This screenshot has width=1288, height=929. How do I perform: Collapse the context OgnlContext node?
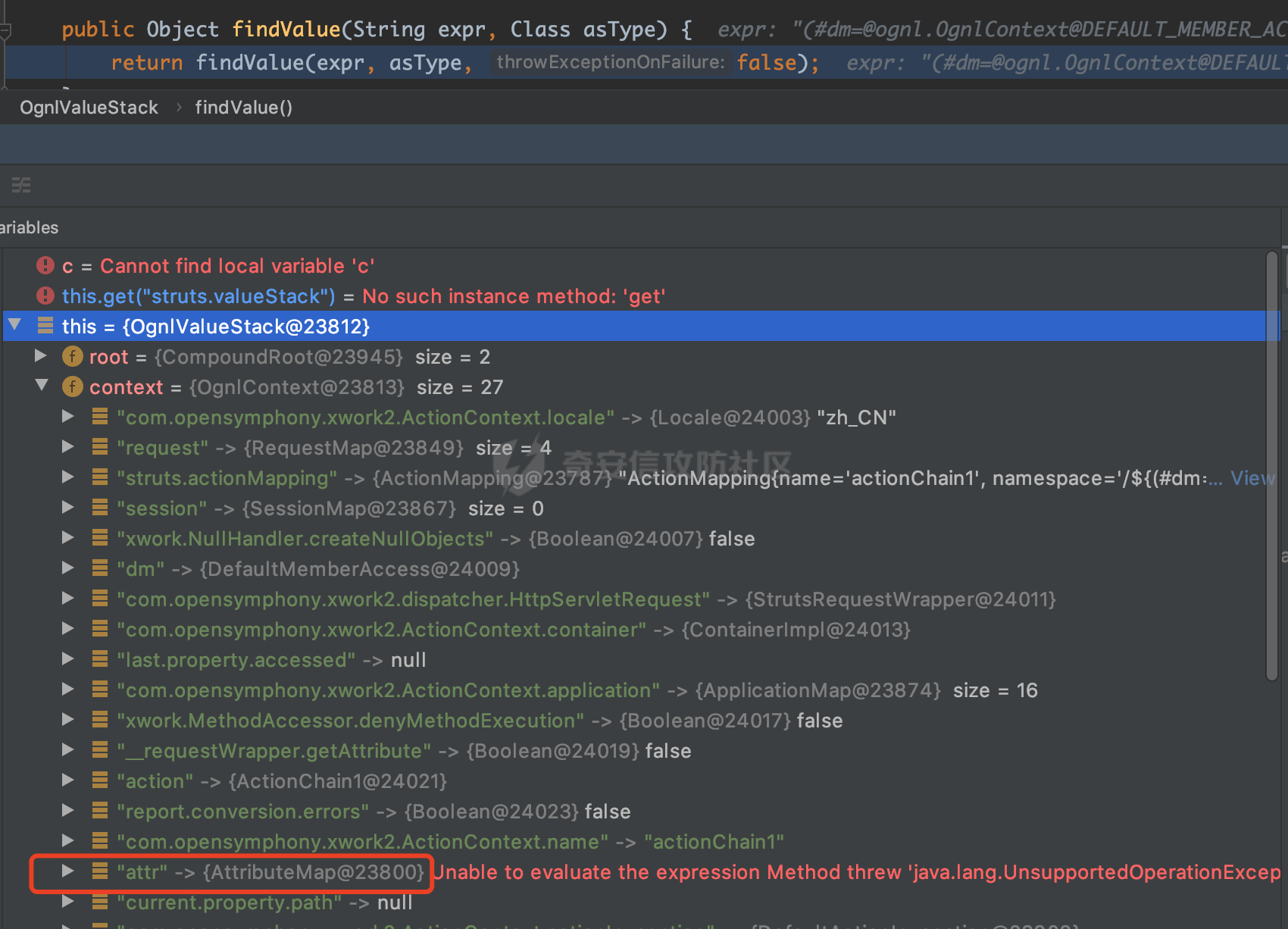pyautogui.click(x=41, y=386)
